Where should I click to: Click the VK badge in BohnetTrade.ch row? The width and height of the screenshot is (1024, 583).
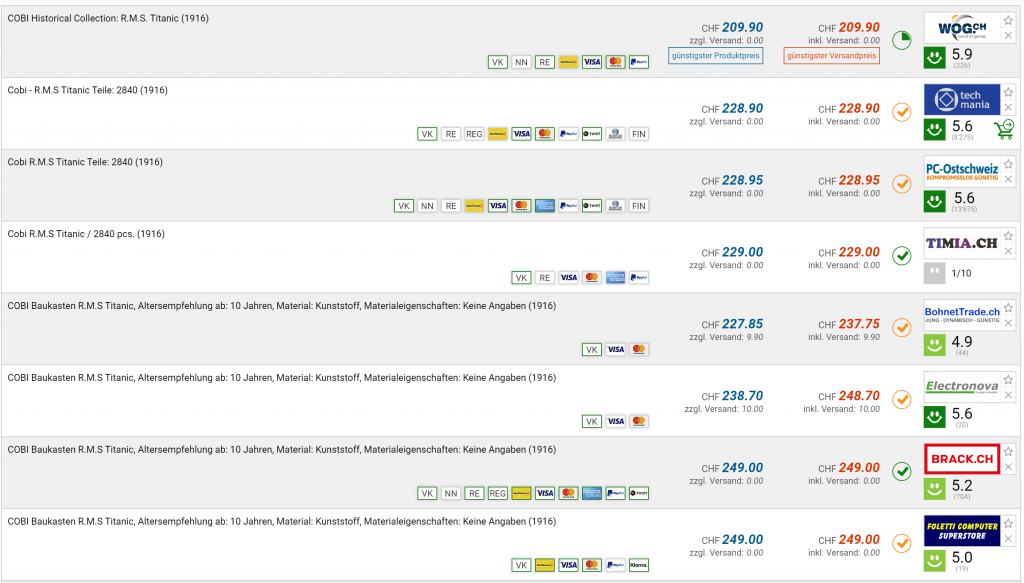[592, 350]
